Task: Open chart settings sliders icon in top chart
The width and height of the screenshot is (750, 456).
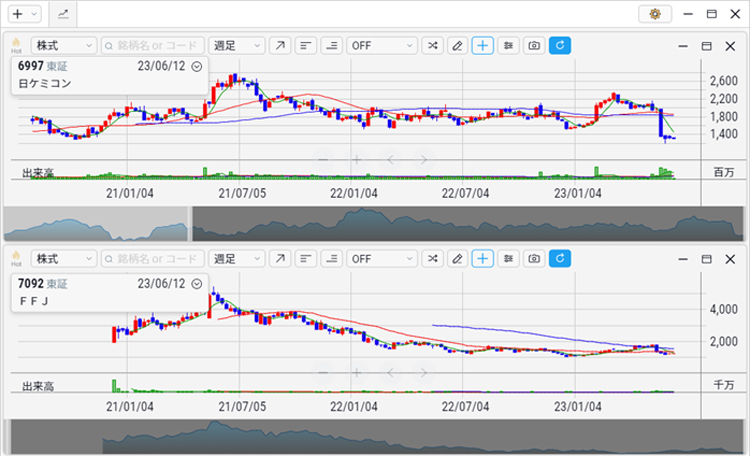Action: [509, 46]
